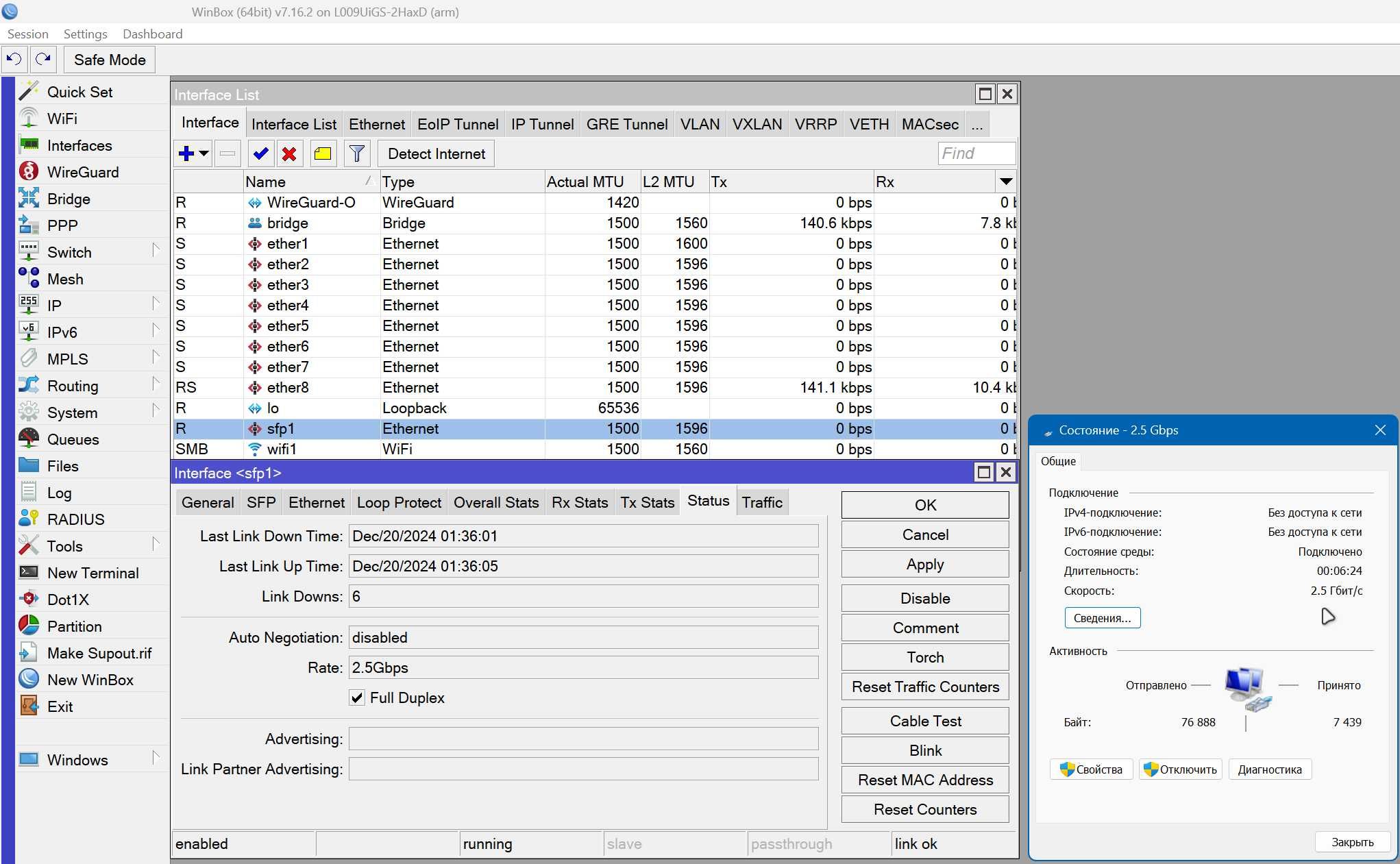1400x864 pixels.
Task: Open the WiFi menu icon
Action: [29, 119]
